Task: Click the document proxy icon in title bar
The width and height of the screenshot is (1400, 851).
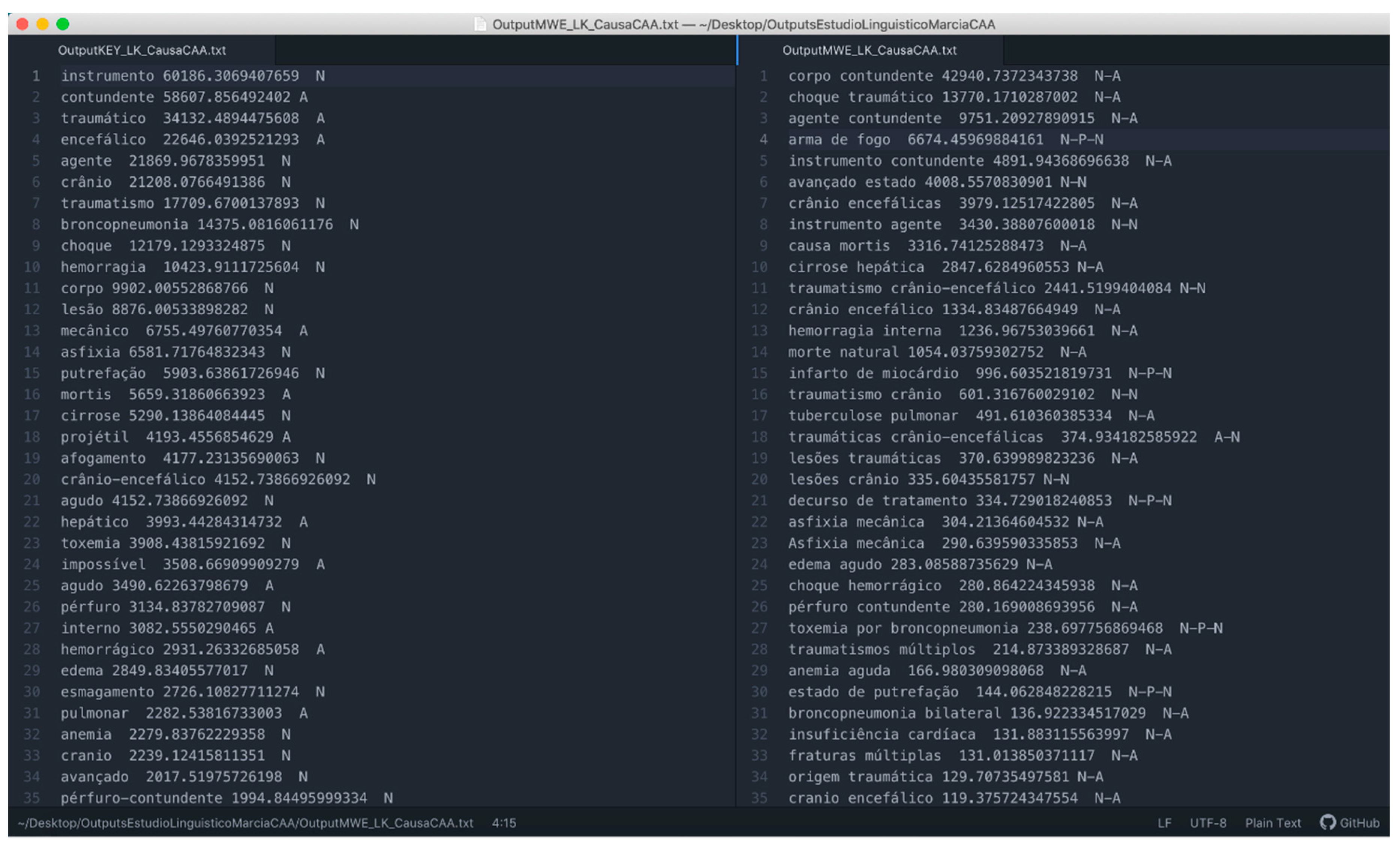Action: coord(480,24)
